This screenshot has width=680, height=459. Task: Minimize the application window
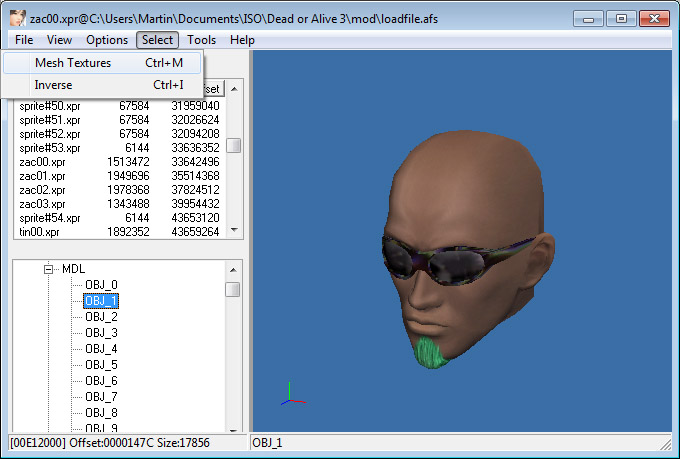point(588,19)
